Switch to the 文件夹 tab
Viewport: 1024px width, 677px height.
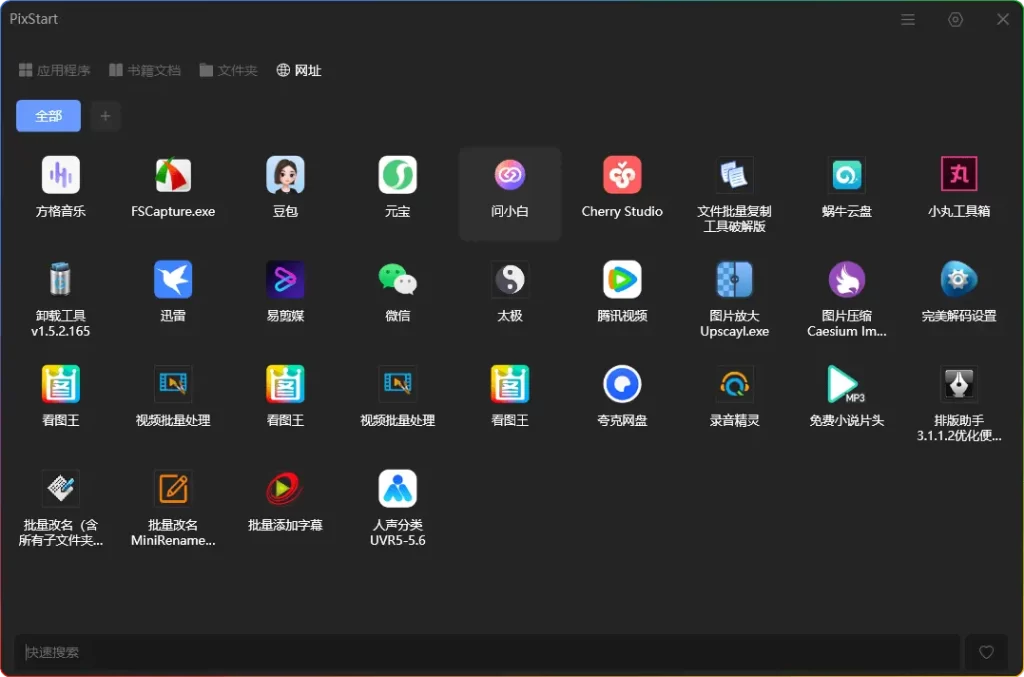click(x=229, y=70)
